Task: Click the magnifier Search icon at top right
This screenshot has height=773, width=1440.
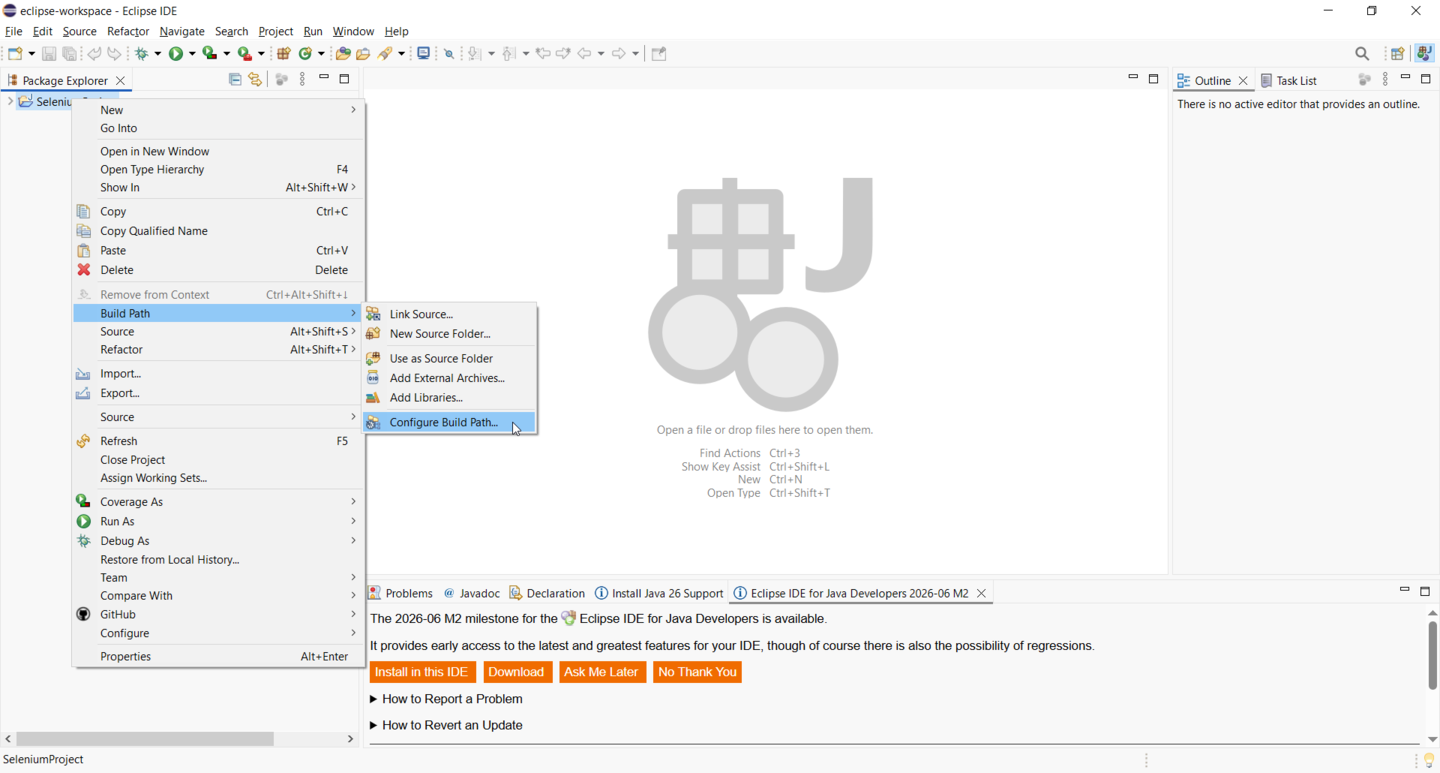Action: coord(1362,54)
